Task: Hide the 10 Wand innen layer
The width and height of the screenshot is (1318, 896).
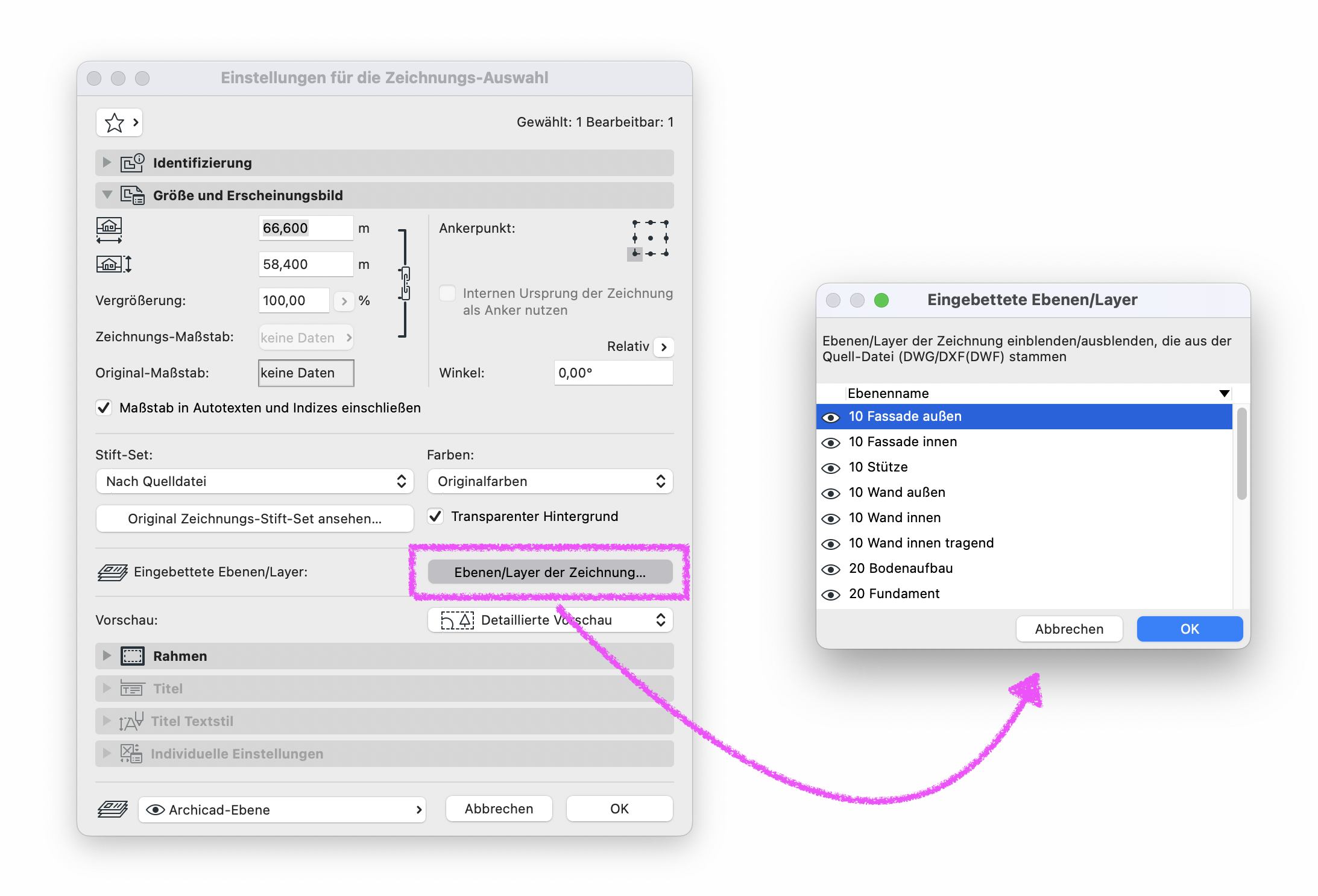Action: (x=831, y=519)
